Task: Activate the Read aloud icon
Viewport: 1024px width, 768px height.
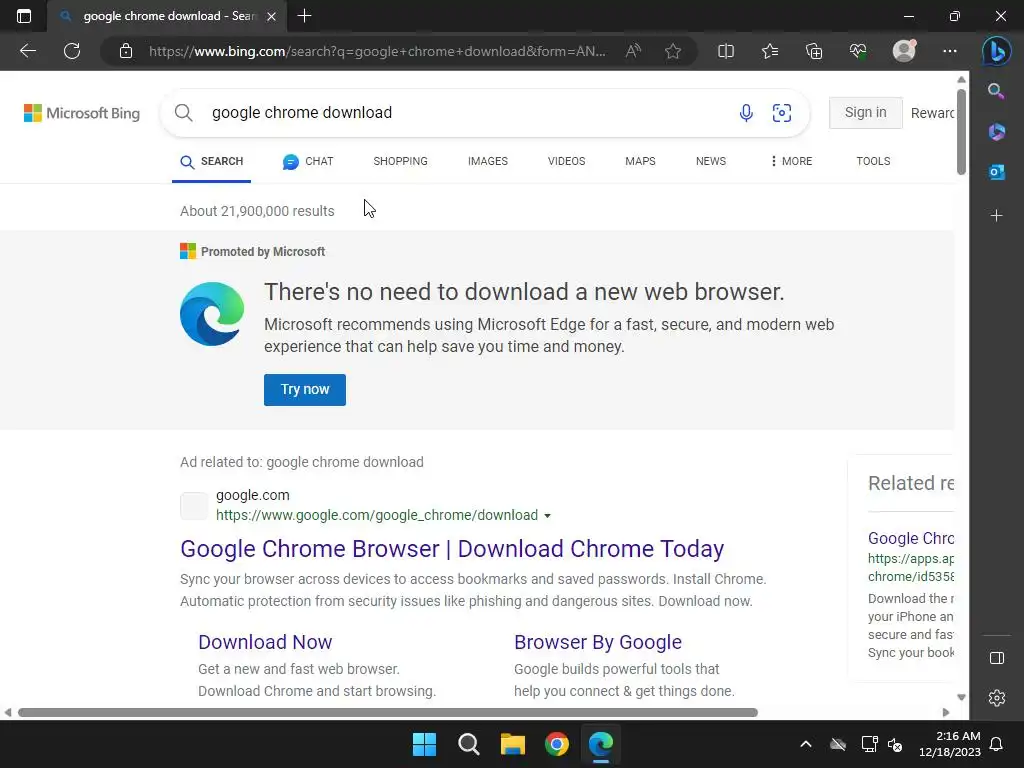Action: tap(633, 51)
